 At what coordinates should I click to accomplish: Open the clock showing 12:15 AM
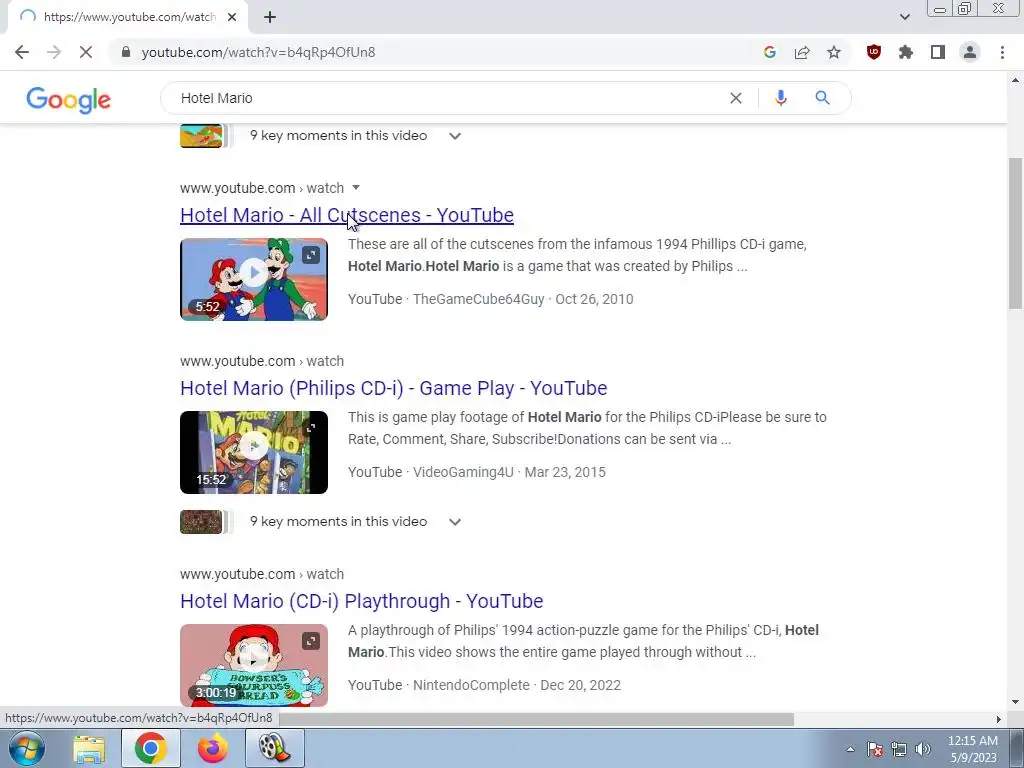pyautogui.click(x=972, y=749)
